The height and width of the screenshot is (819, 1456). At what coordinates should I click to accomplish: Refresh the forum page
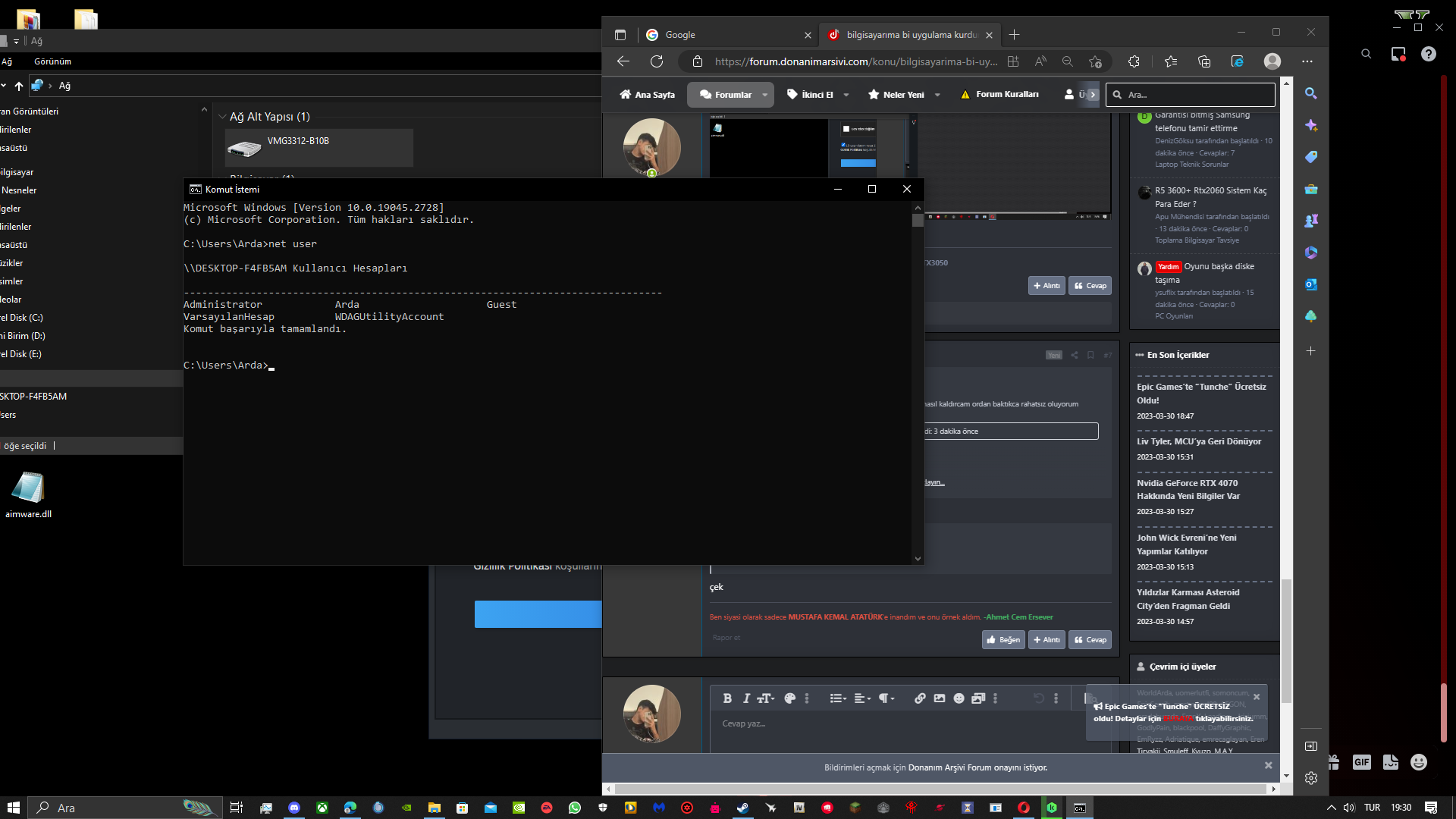[657, 61]
